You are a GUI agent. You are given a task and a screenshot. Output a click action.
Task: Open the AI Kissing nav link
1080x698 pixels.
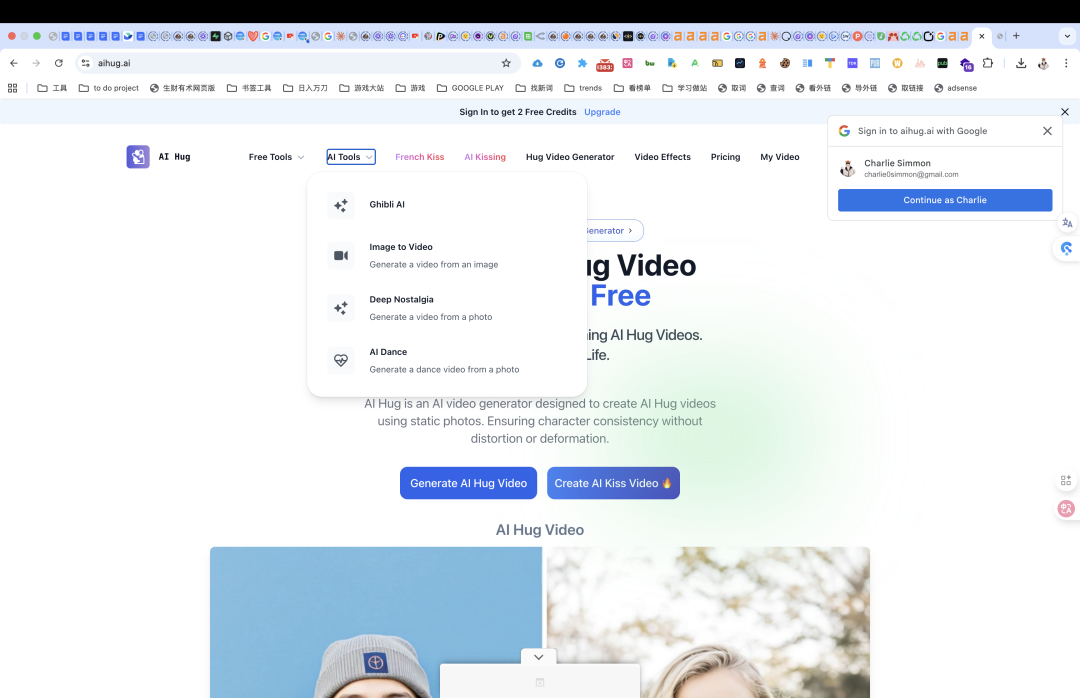[x=485, y=157]
